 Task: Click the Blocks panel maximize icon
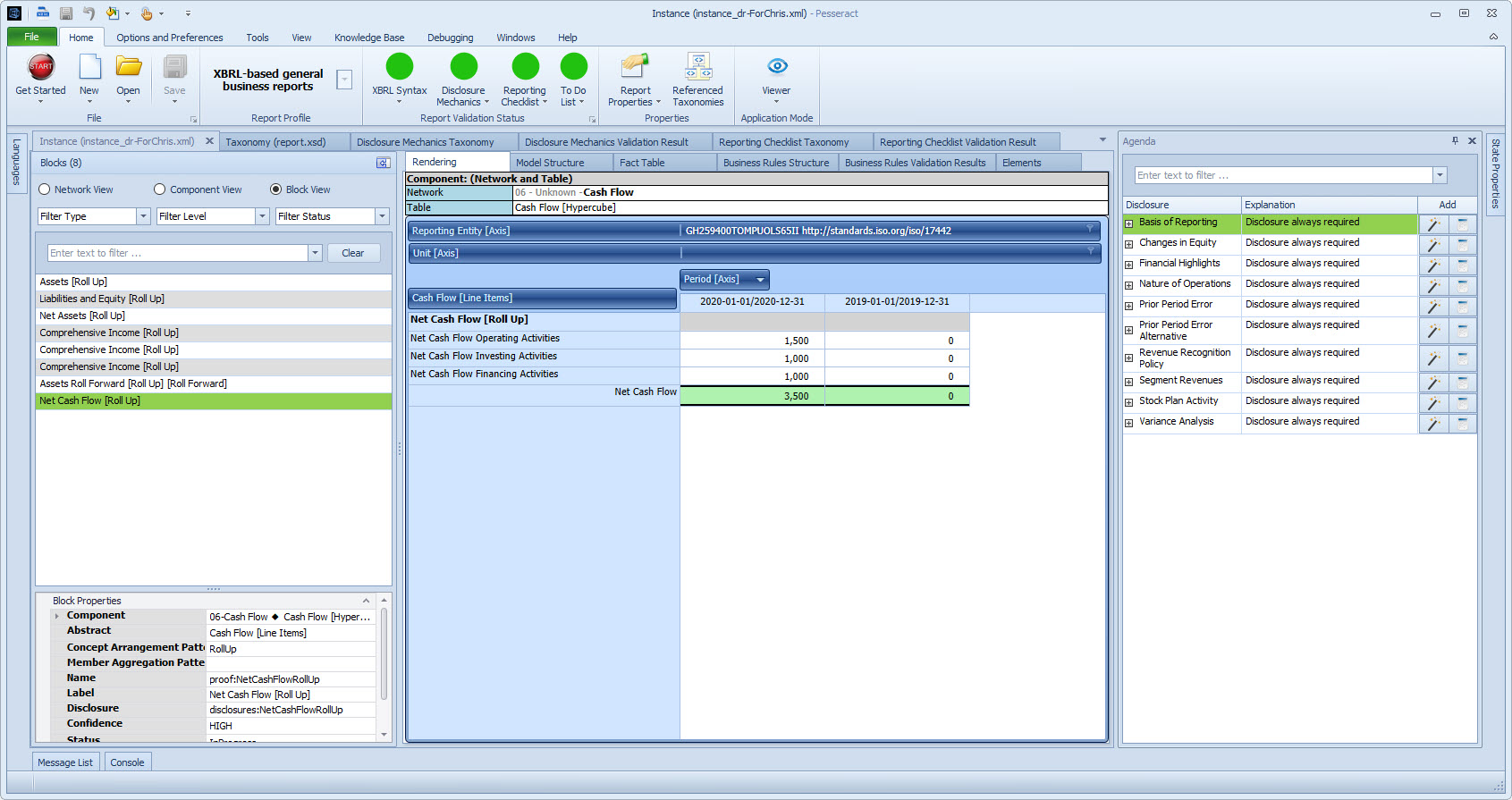383,163
